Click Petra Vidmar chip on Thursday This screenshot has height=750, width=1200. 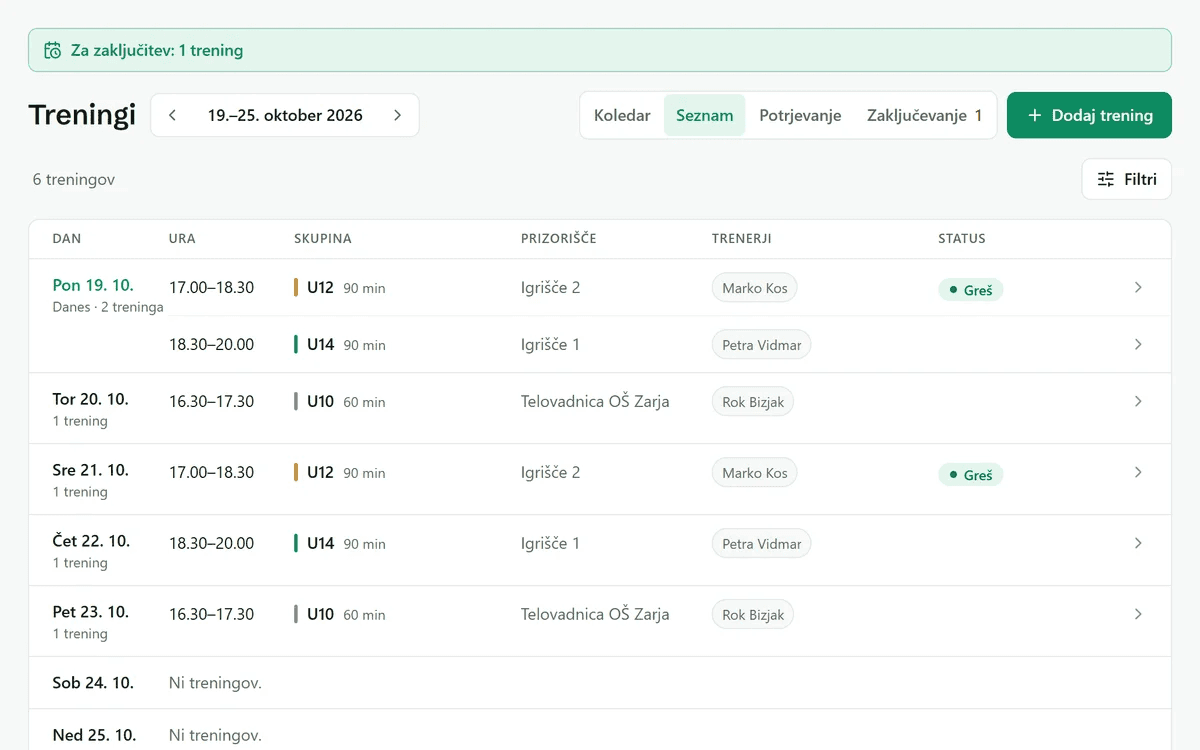[x=762, y=543]
